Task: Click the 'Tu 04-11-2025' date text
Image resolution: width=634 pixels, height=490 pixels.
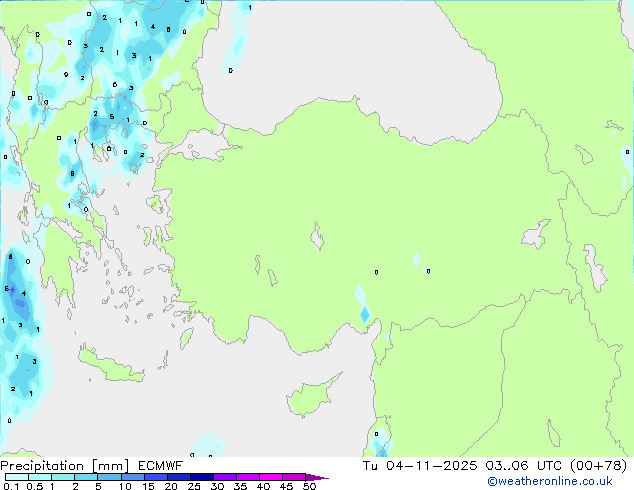Action: point(420,466)
